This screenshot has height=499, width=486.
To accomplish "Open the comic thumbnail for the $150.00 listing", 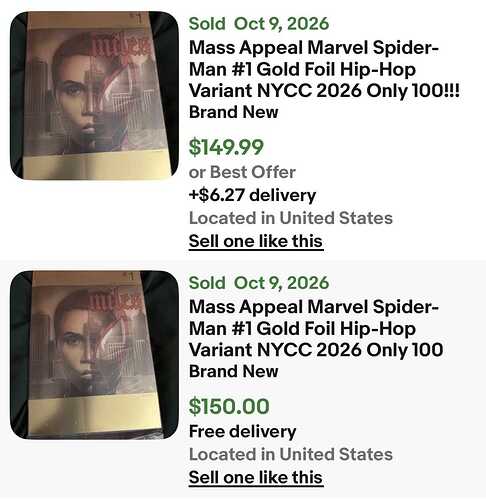I will (94, 355).
